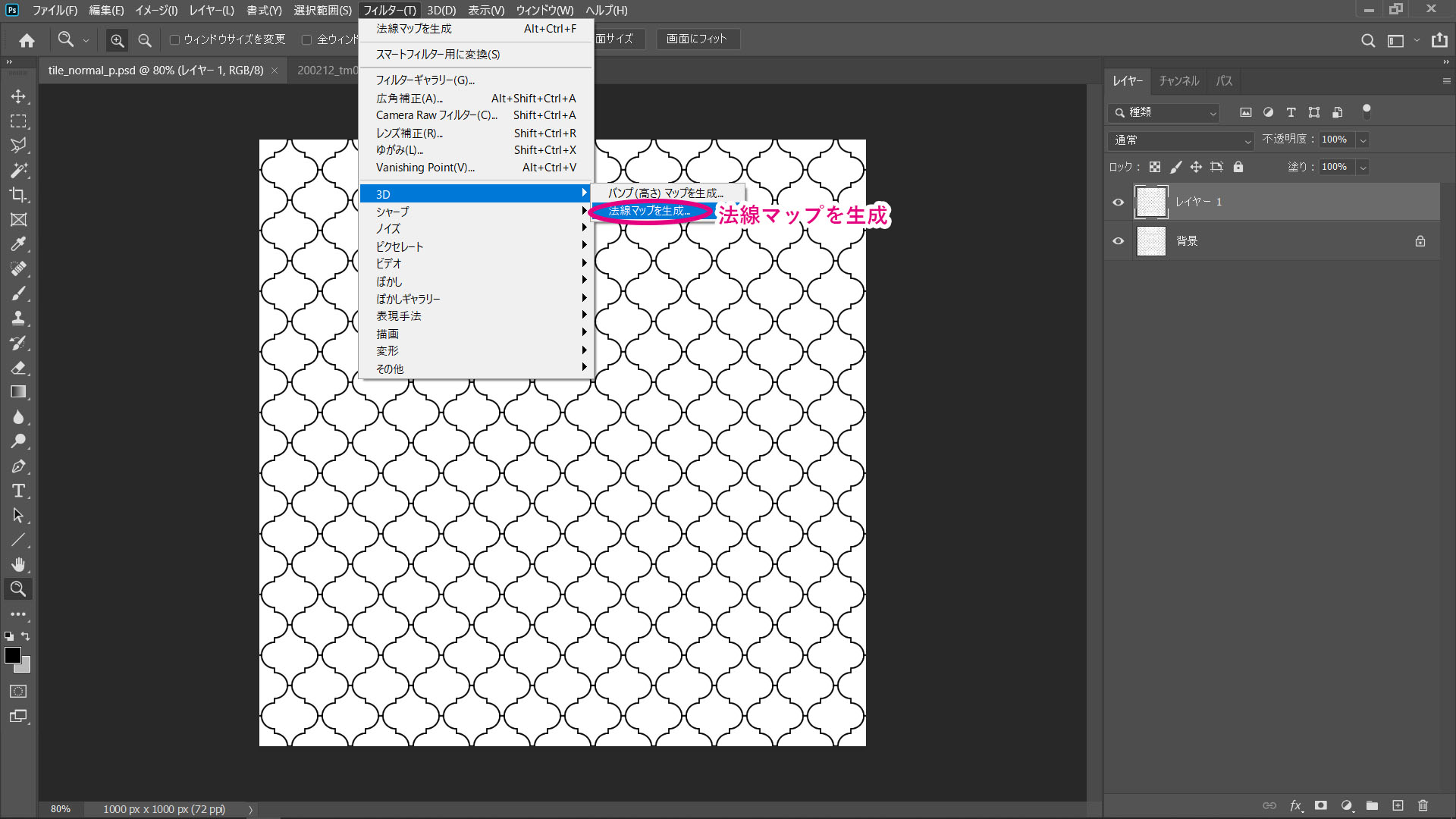Click the 画面にフィット button
This screenshot has width=1456, height=819.
(x=697, y=39)
